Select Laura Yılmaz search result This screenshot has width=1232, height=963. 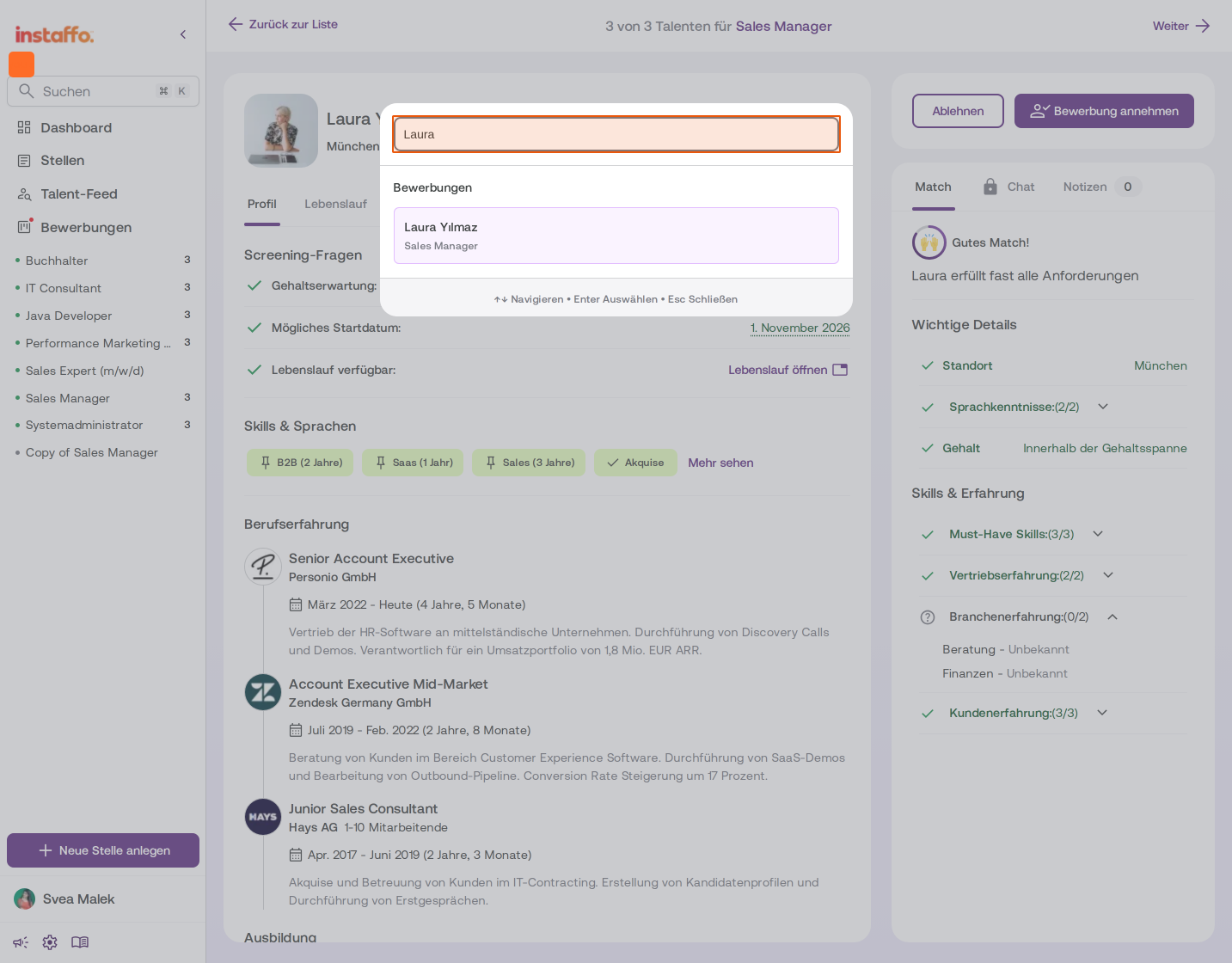[616, 236]
